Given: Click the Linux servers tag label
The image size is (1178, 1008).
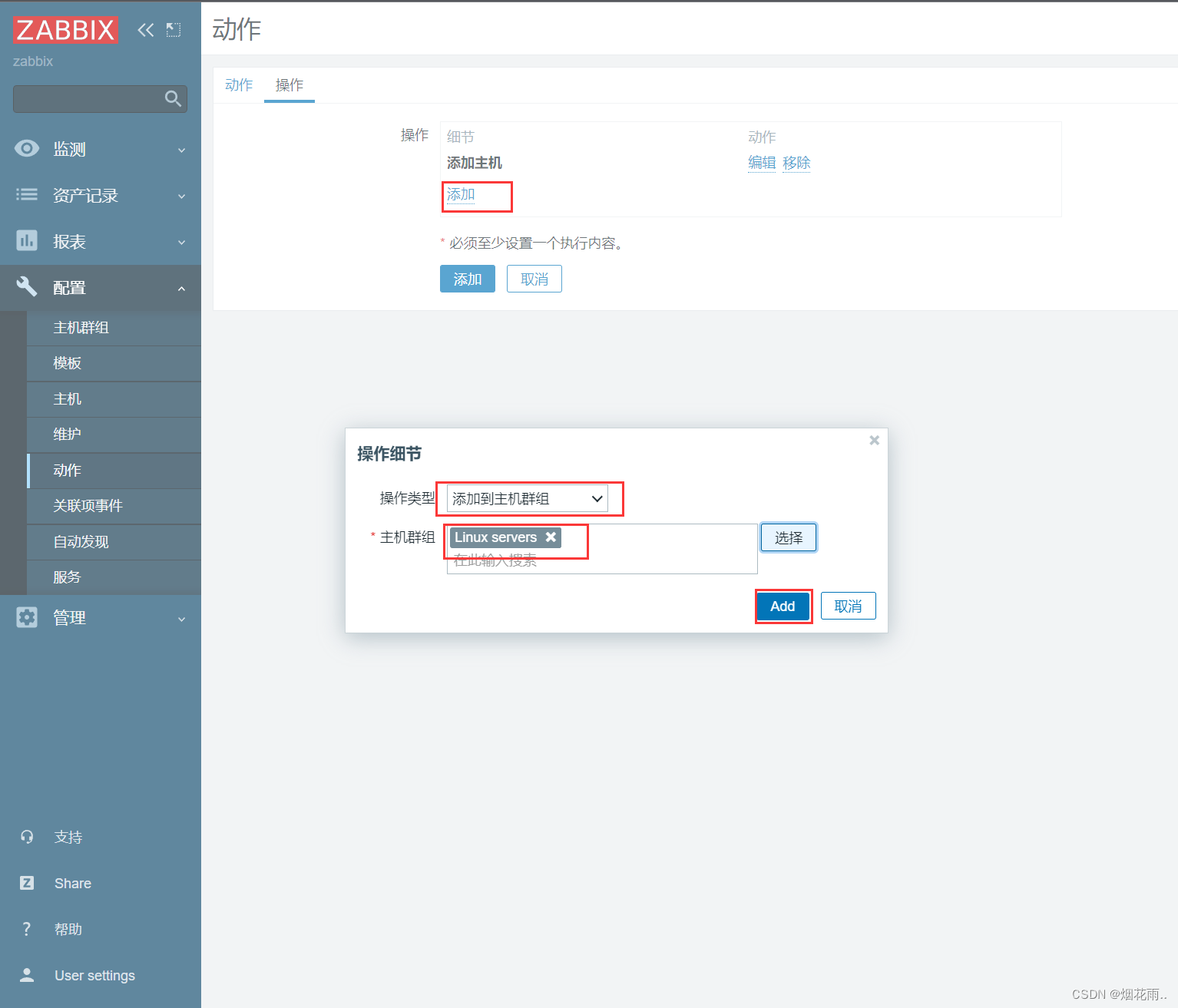Looking at the screenshot, I should tap(496, 537).
